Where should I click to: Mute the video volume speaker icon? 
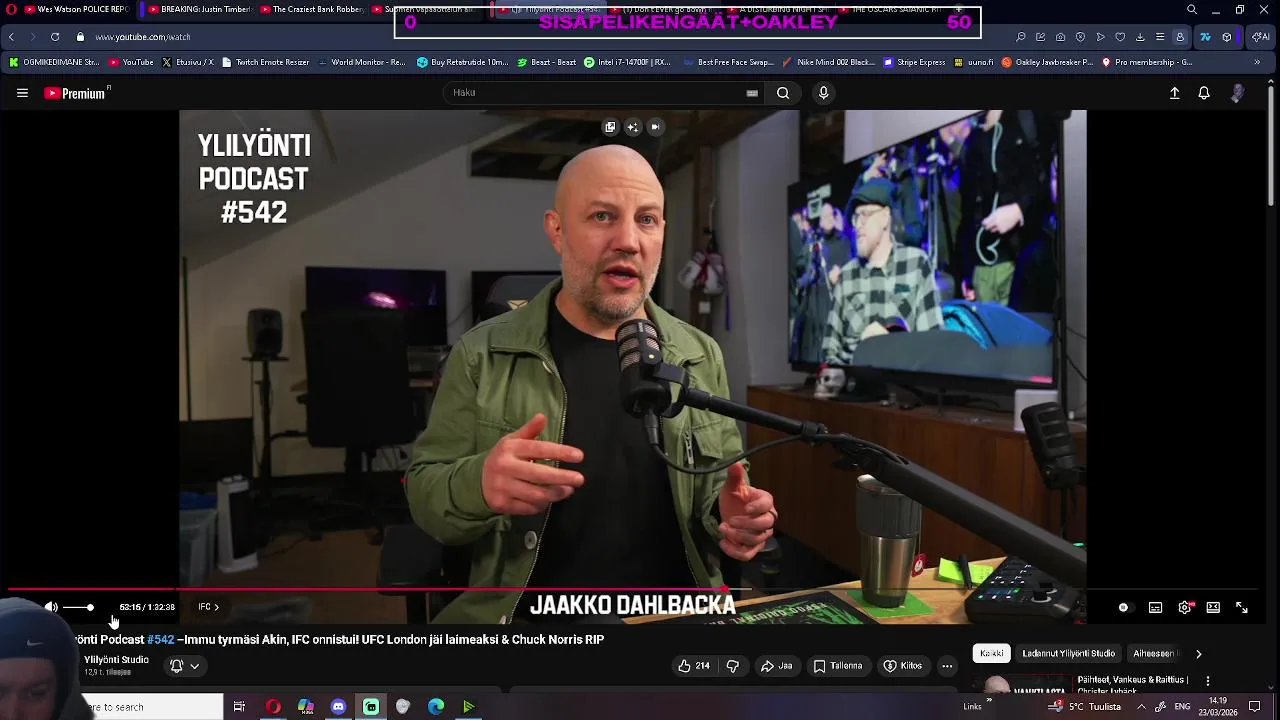pos(51,607)
